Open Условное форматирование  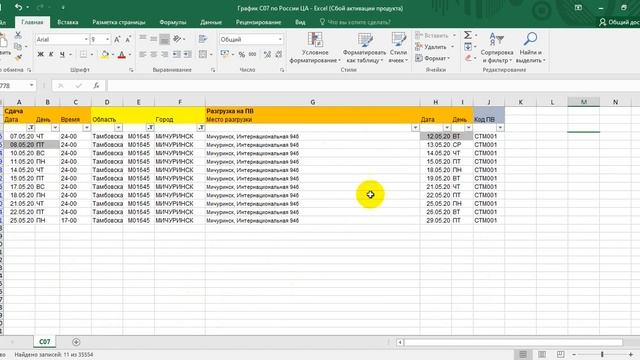click(315, 48)
